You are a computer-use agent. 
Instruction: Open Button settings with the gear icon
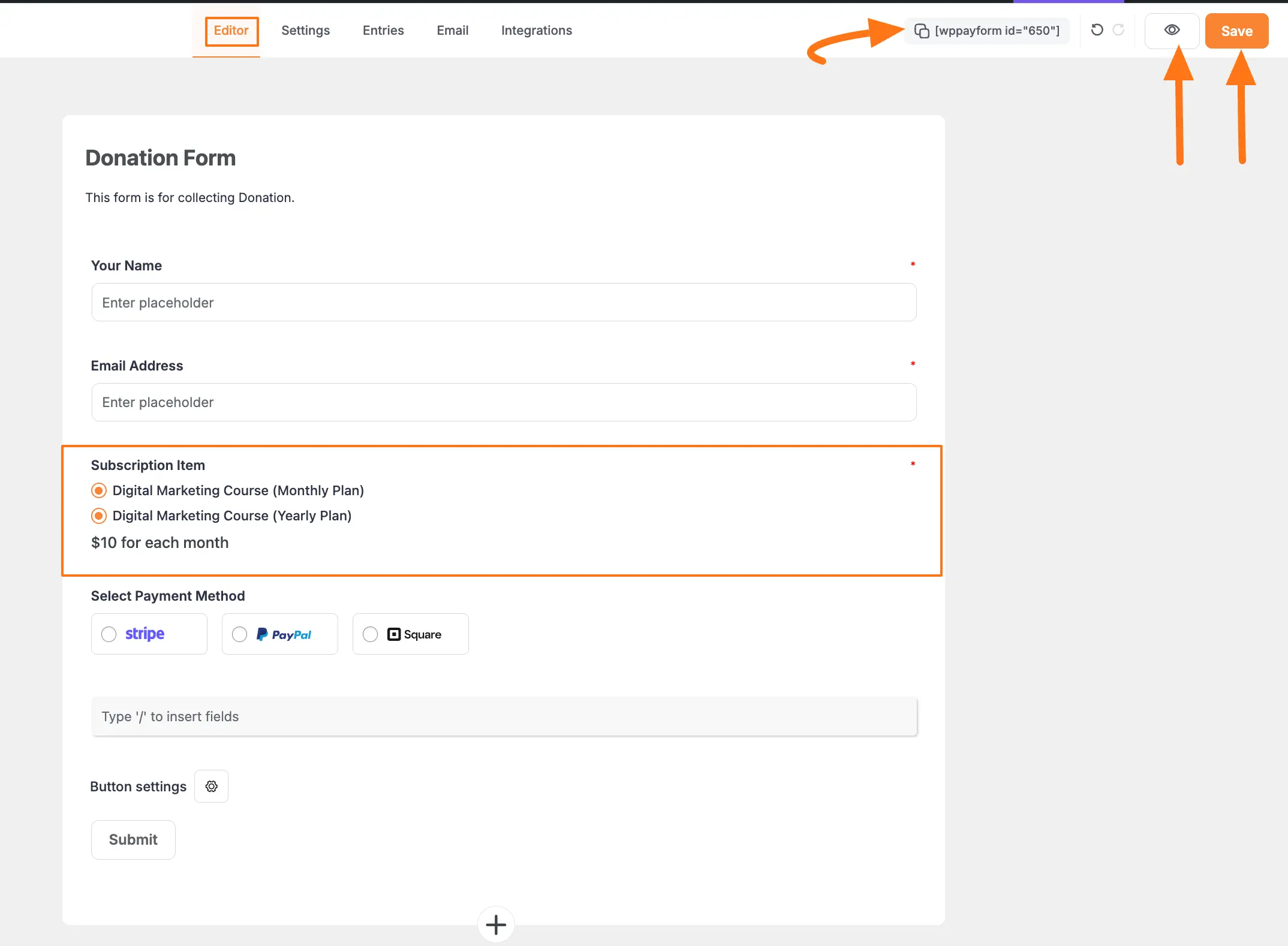[x=211, y=786]
